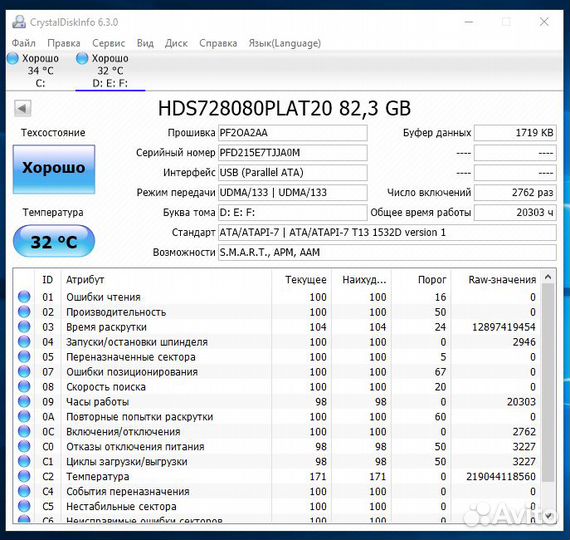The height and width of the screenshot is (540, 570).
Task: Click the ID column header
Action: tap(48, 280)
